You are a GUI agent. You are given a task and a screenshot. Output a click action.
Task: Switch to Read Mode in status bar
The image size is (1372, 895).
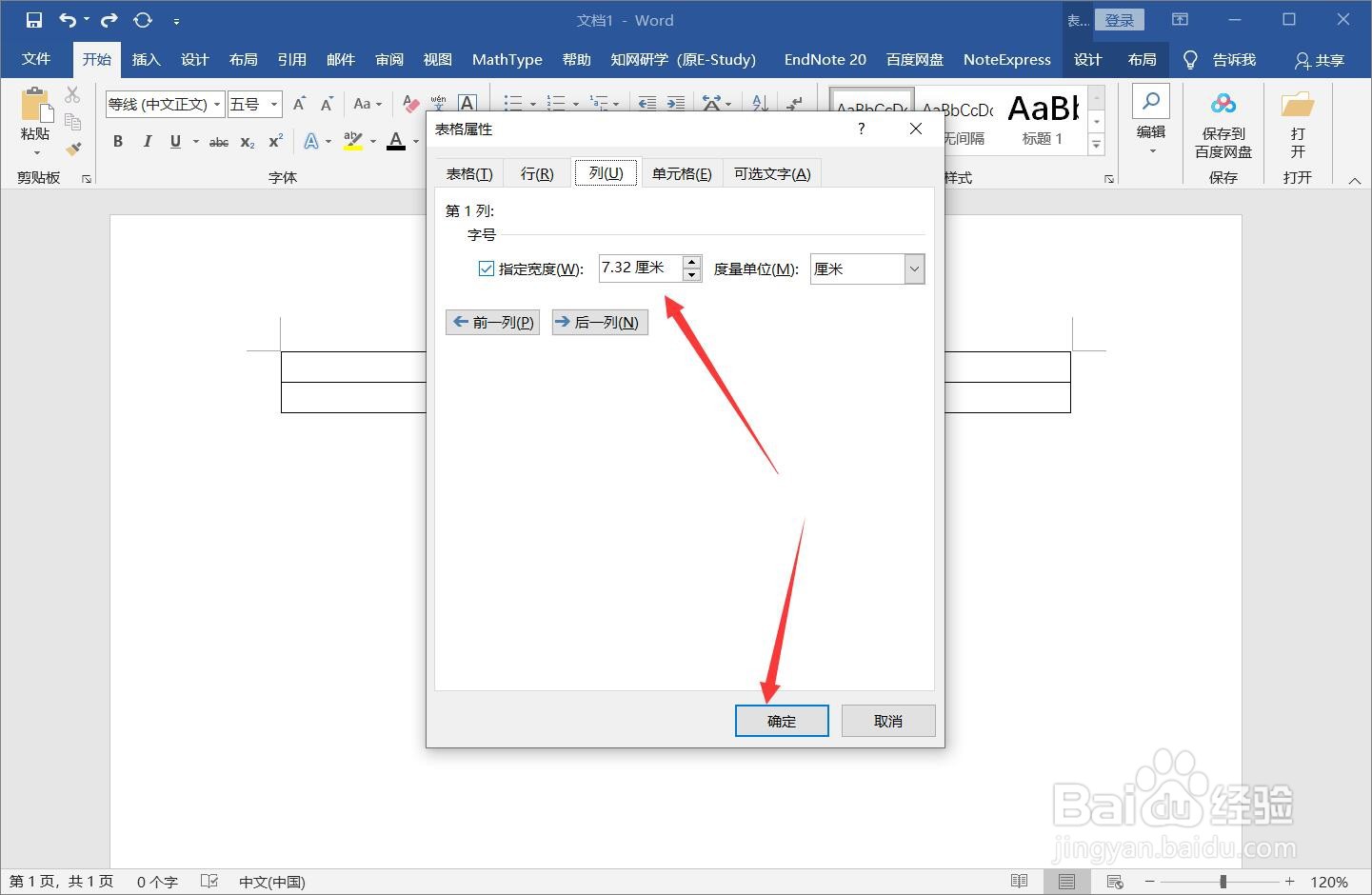1018,882
